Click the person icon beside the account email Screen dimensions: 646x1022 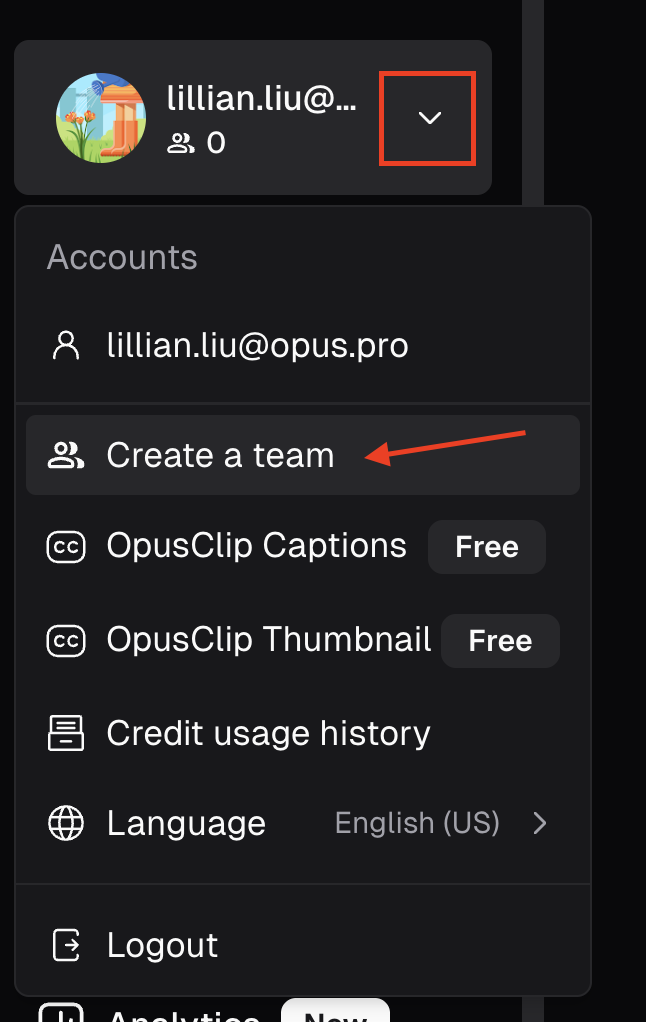pos(66,345)
